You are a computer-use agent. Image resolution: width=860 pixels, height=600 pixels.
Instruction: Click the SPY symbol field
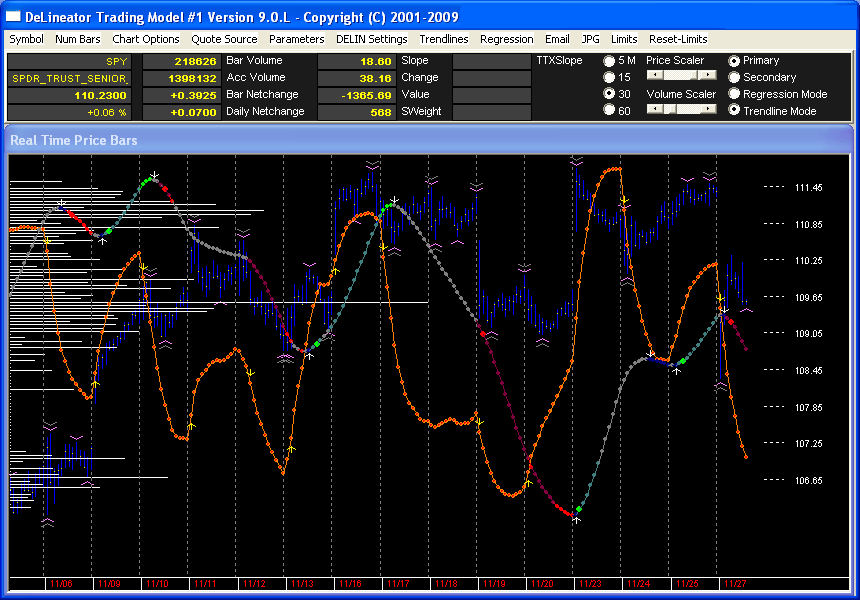coord(69,61)
